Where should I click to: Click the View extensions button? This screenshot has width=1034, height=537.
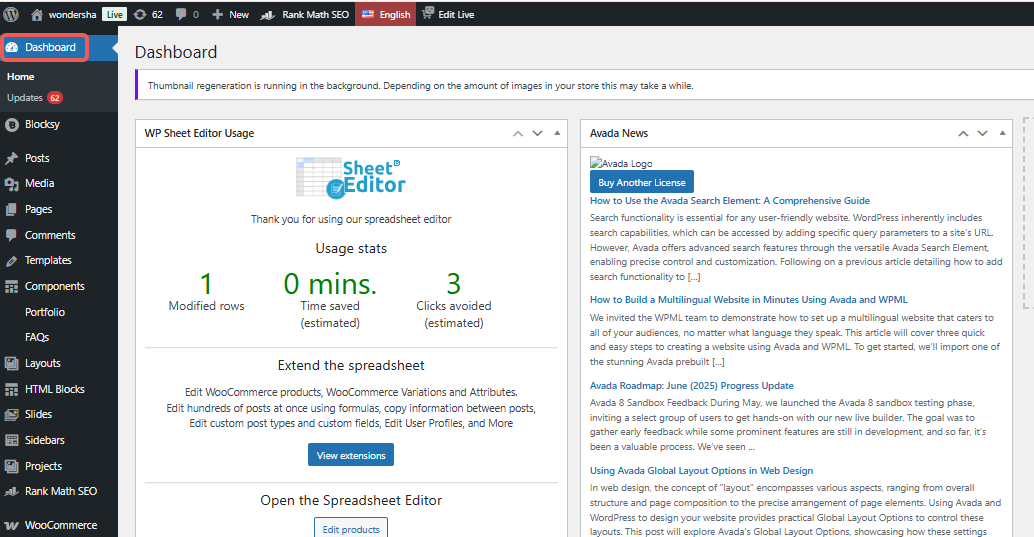click(351, 455)
